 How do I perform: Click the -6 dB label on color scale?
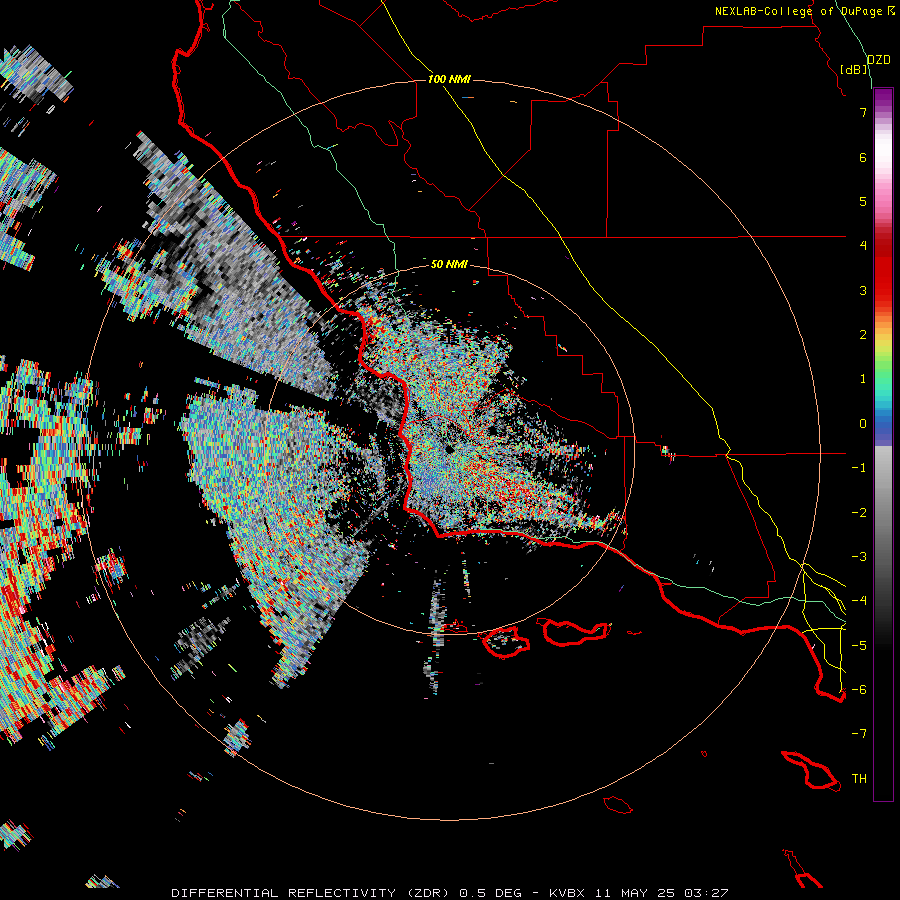pyautogui.click(x=859, y=690)
